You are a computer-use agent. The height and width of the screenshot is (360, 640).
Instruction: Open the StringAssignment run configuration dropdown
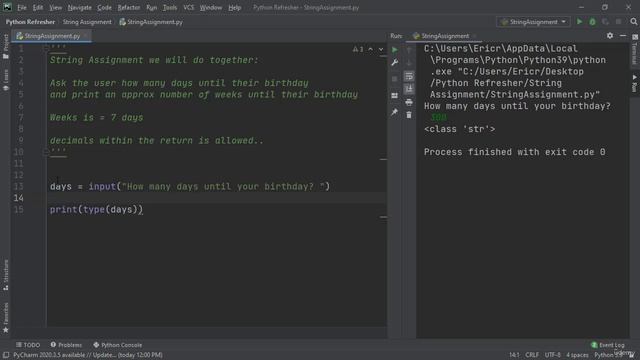[533, 22]
